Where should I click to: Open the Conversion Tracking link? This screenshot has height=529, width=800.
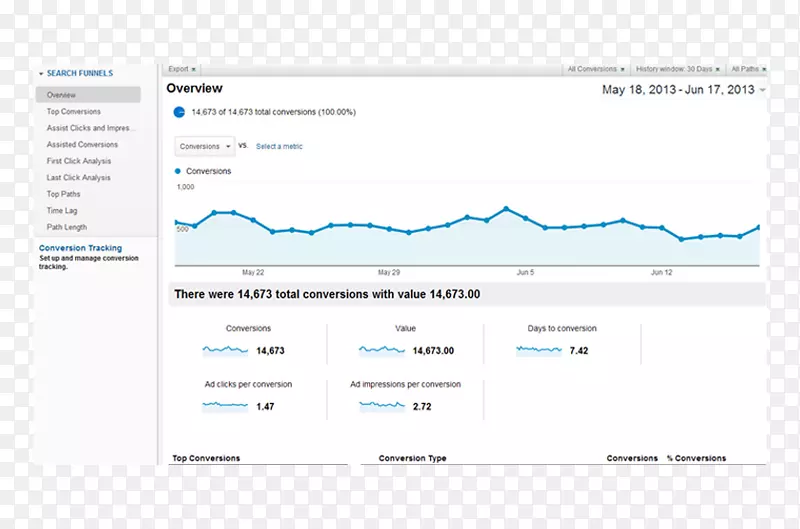tap(80, 248)
